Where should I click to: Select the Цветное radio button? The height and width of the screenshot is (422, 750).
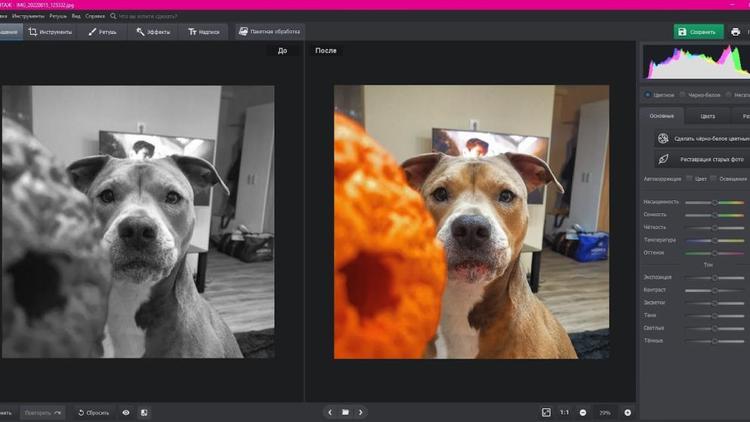(x=648, y=95)
